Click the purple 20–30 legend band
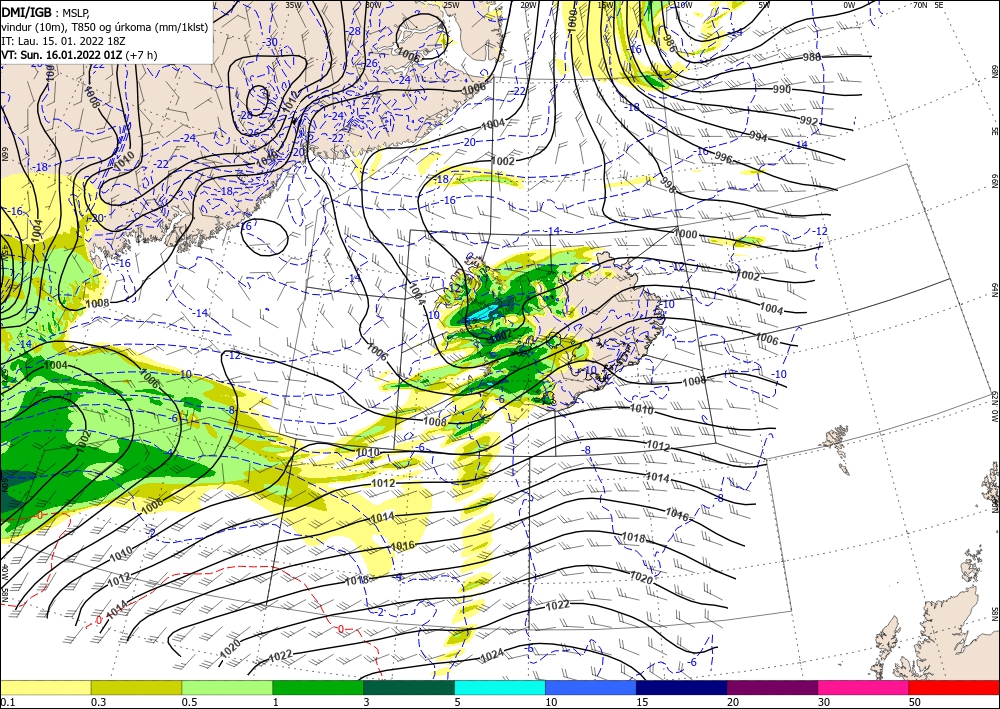Screen dimensions: 1000x709 tap(772, 687)
